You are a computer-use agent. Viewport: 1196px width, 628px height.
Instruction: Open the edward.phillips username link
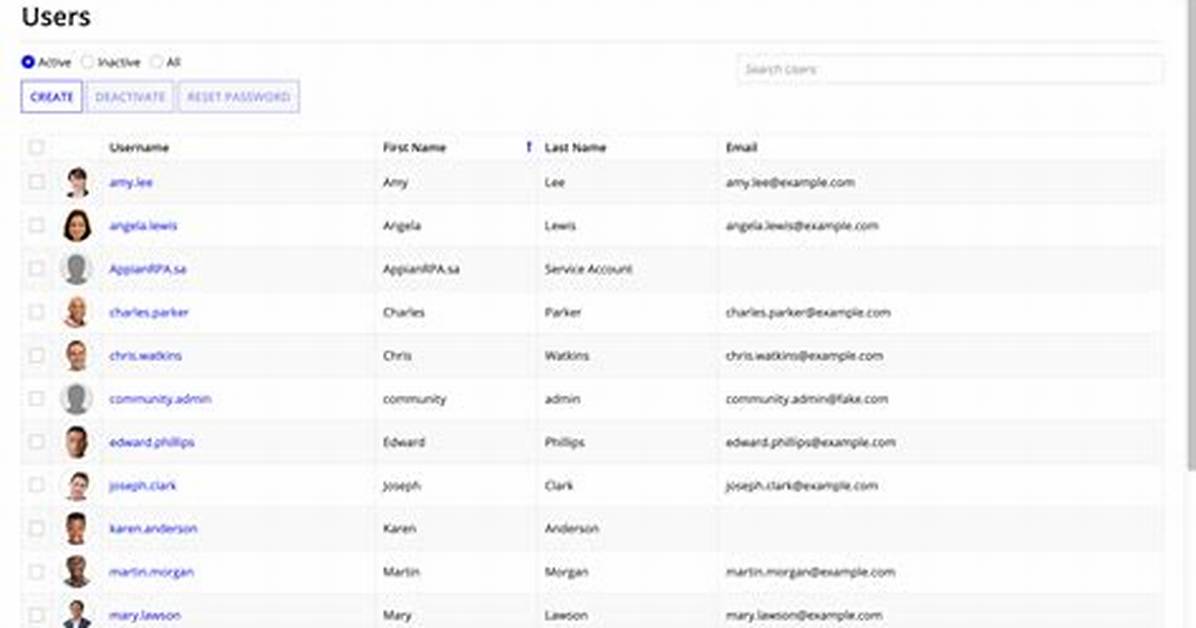pos(151,443)
